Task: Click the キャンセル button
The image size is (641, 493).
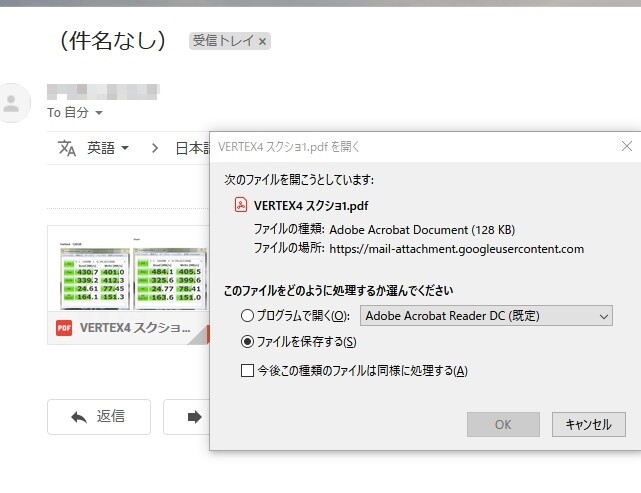Action: pos(589,424)
